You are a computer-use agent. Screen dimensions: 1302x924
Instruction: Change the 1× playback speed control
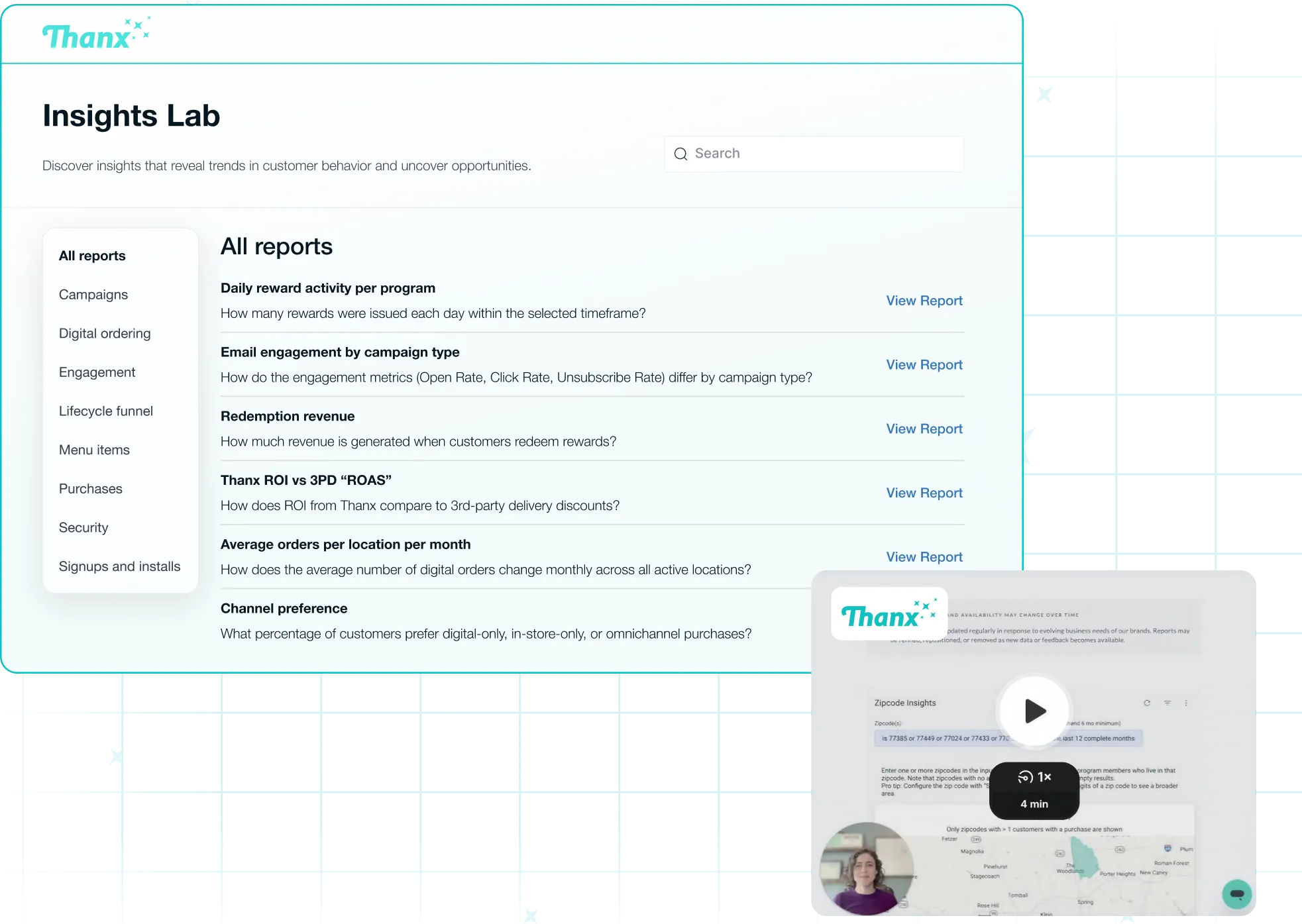coord(1034,777)
